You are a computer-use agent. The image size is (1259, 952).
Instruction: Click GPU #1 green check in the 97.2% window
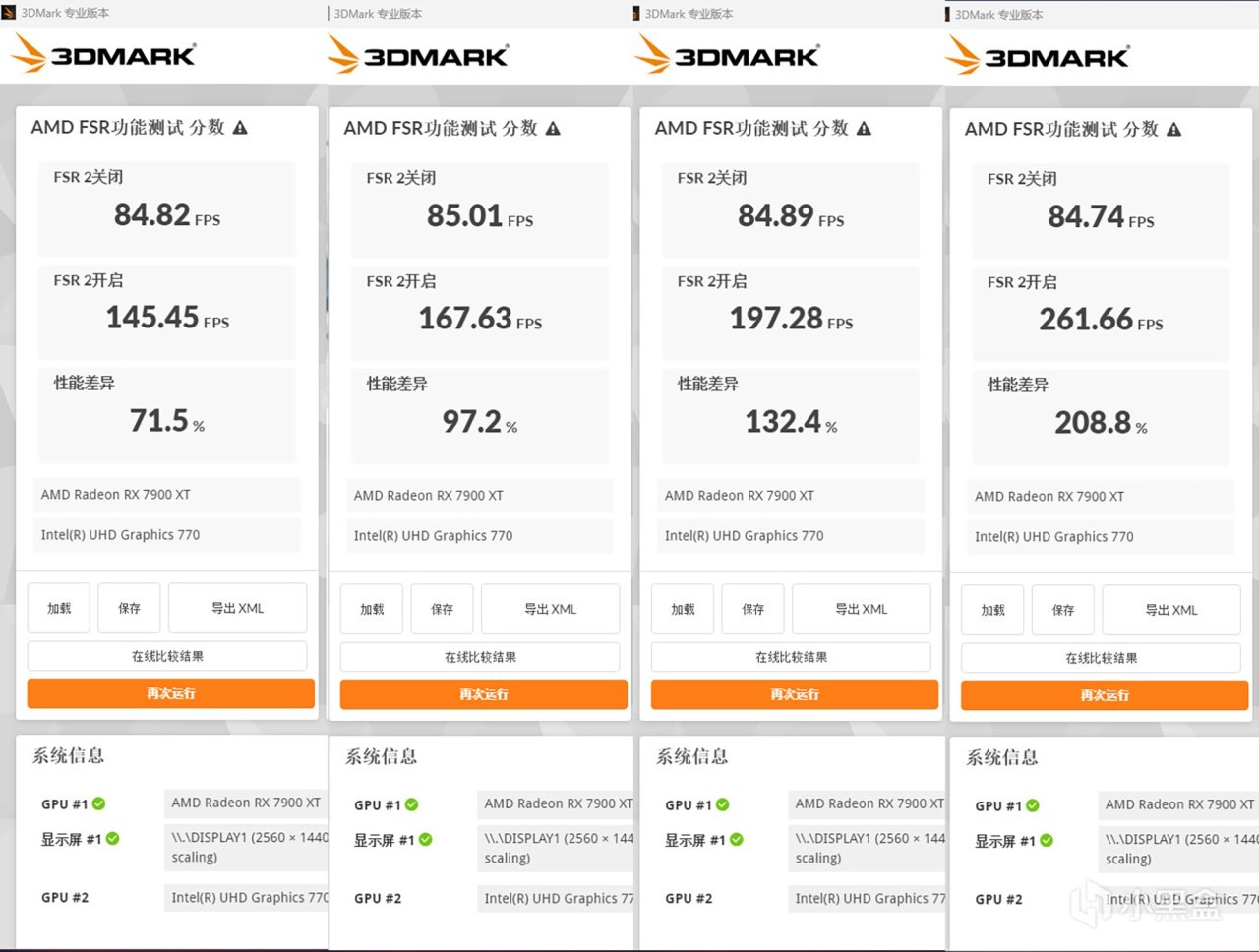click(411, 804)
